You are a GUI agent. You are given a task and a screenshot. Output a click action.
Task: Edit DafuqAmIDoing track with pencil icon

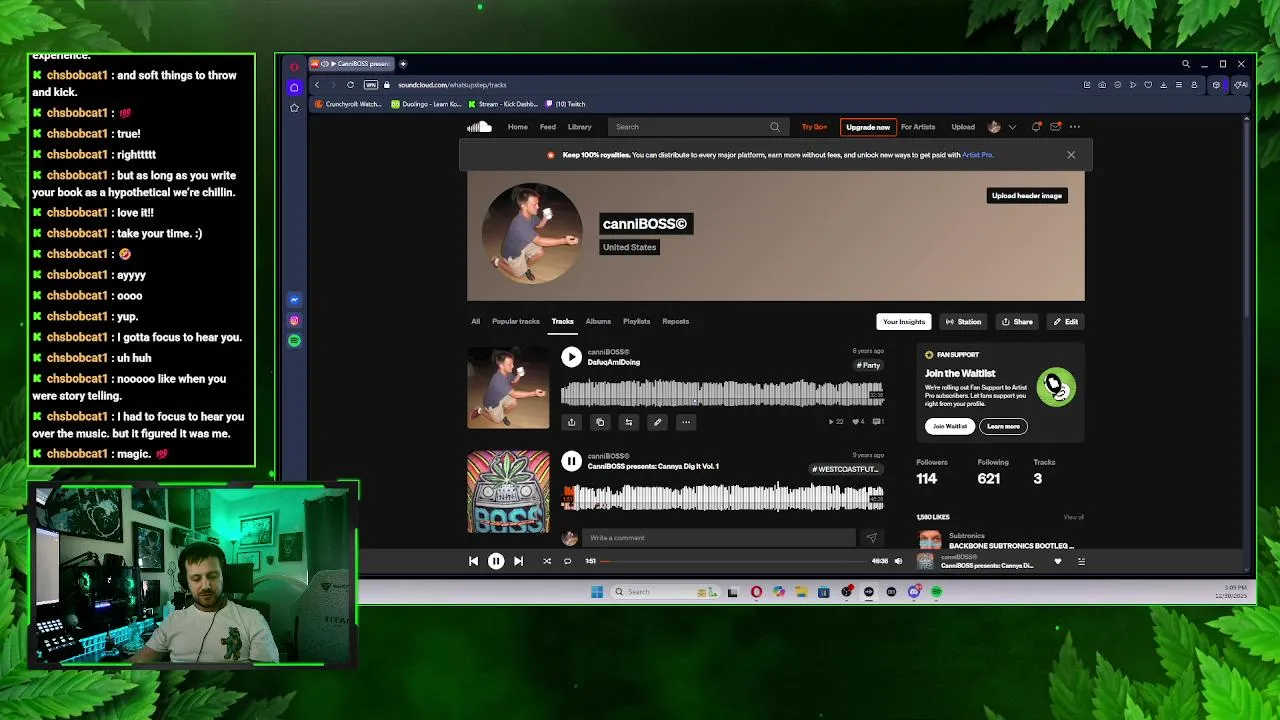coord(657,422)
